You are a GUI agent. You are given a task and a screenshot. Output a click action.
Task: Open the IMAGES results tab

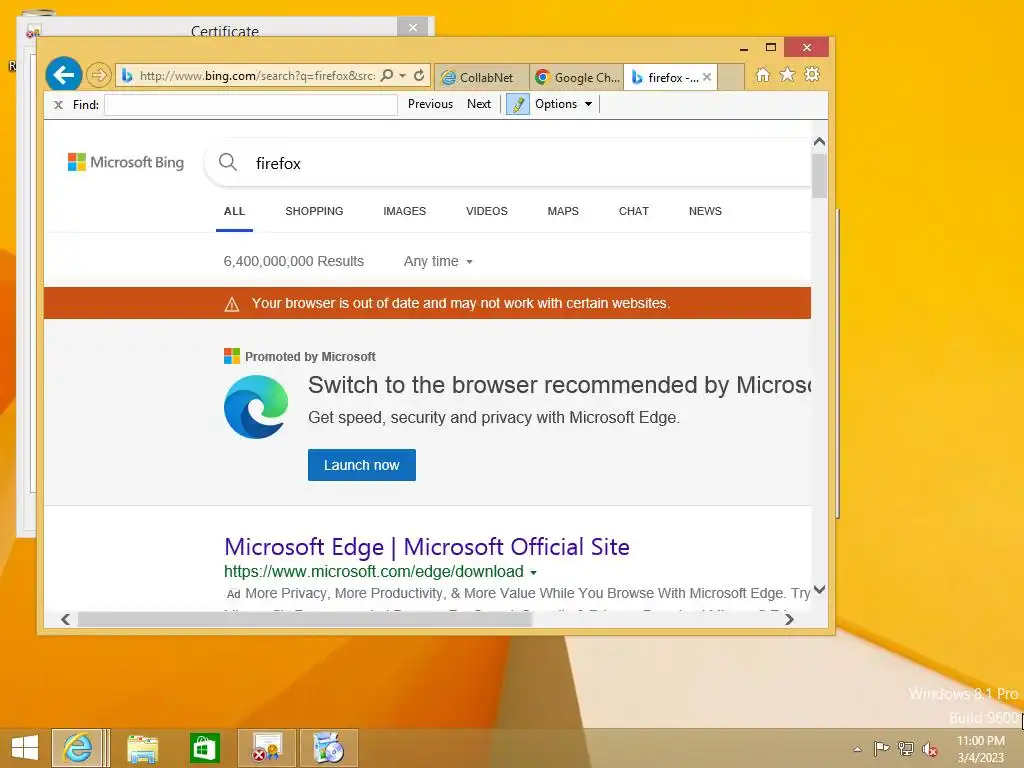(404, 212)
